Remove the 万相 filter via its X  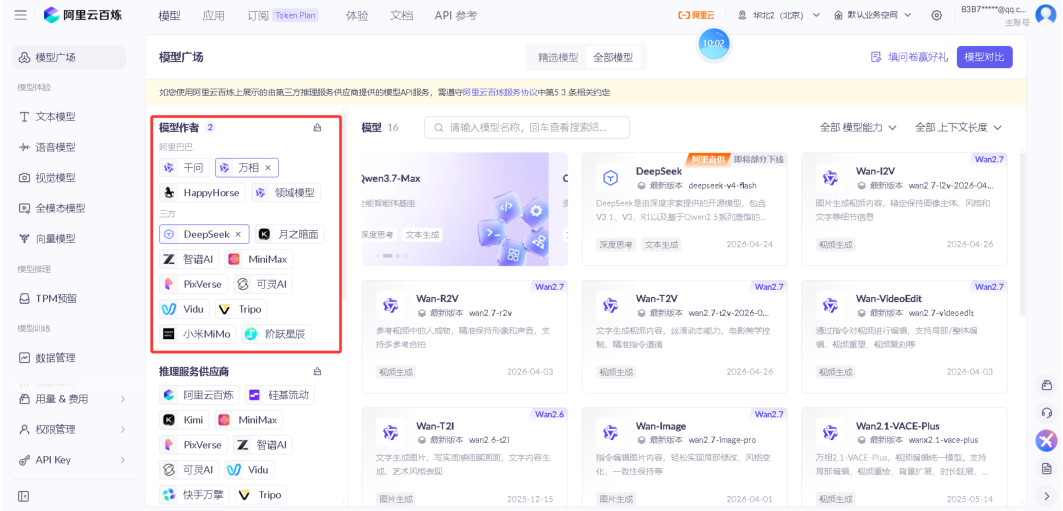(x=268, y=167)
